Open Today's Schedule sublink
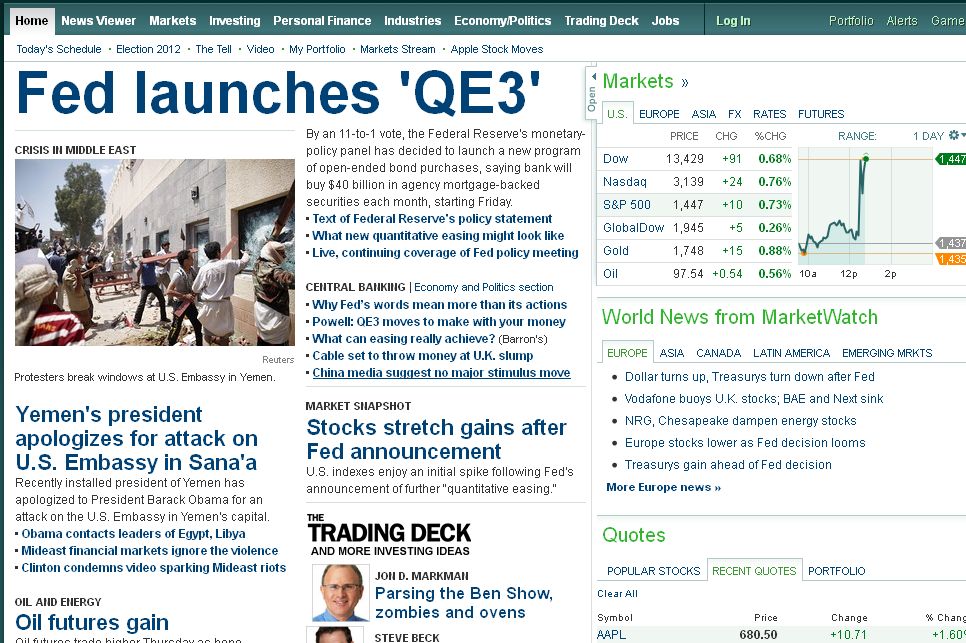 (x=59, y=49)
